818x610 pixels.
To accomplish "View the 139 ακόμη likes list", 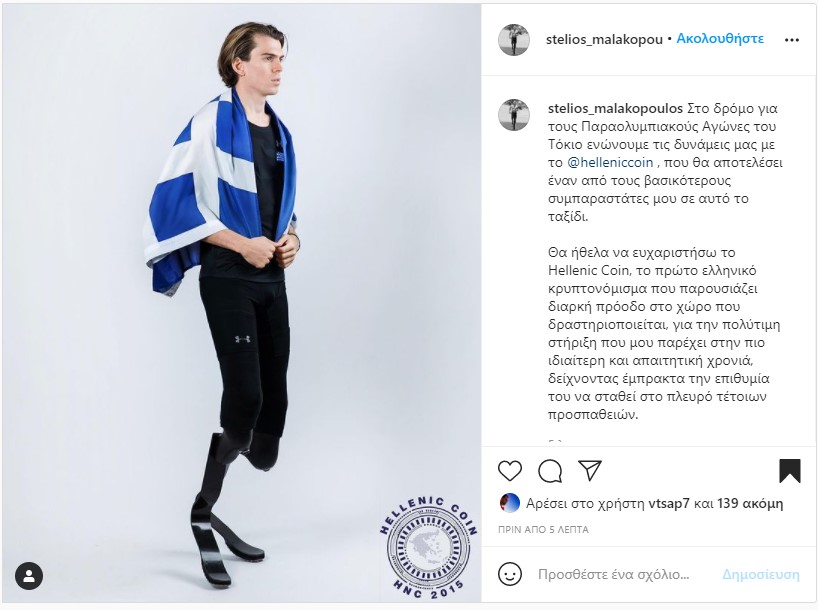I will point(750,504).
